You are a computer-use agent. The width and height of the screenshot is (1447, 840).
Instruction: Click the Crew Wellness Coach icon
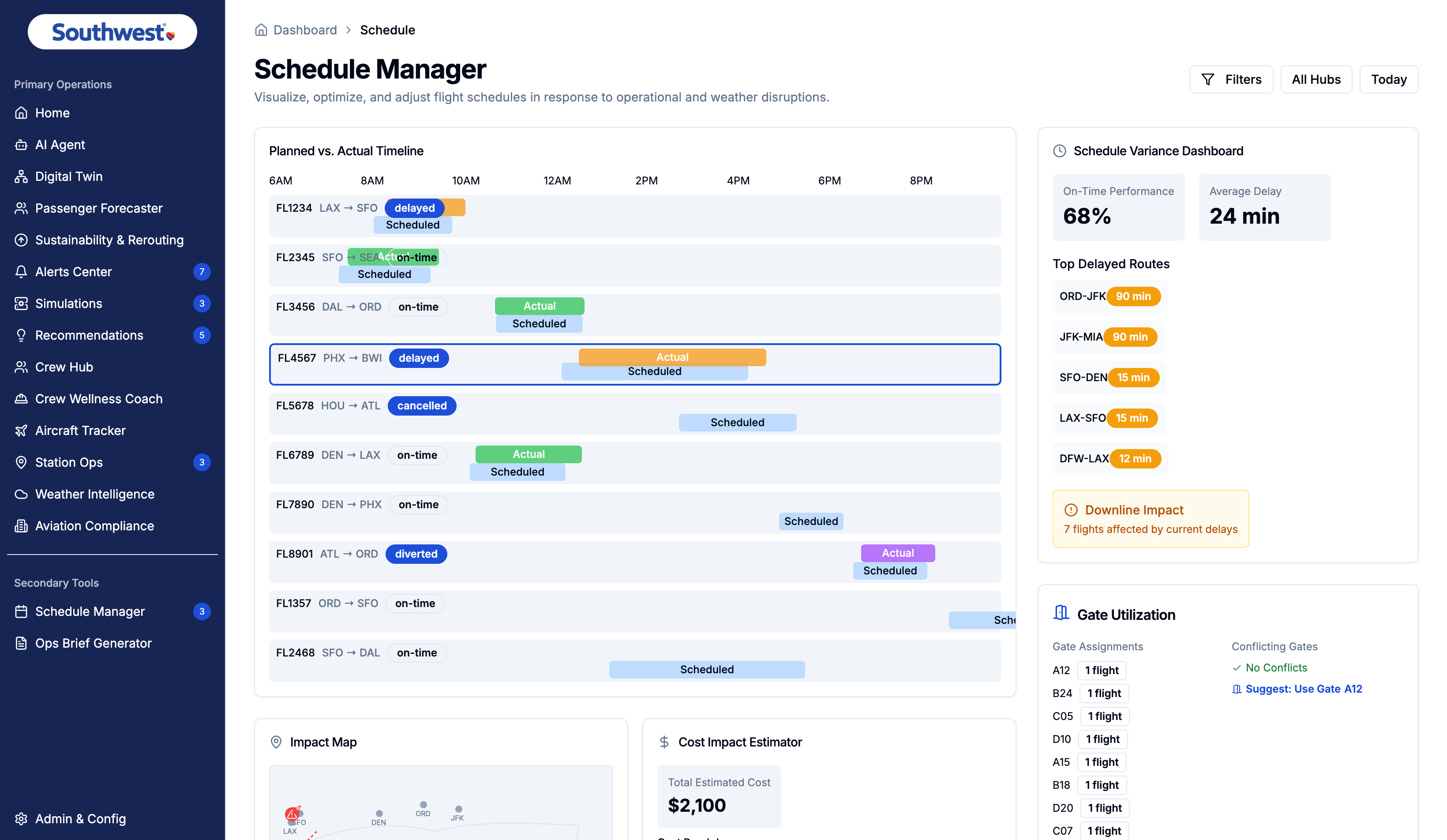click(x=21, y=399)
